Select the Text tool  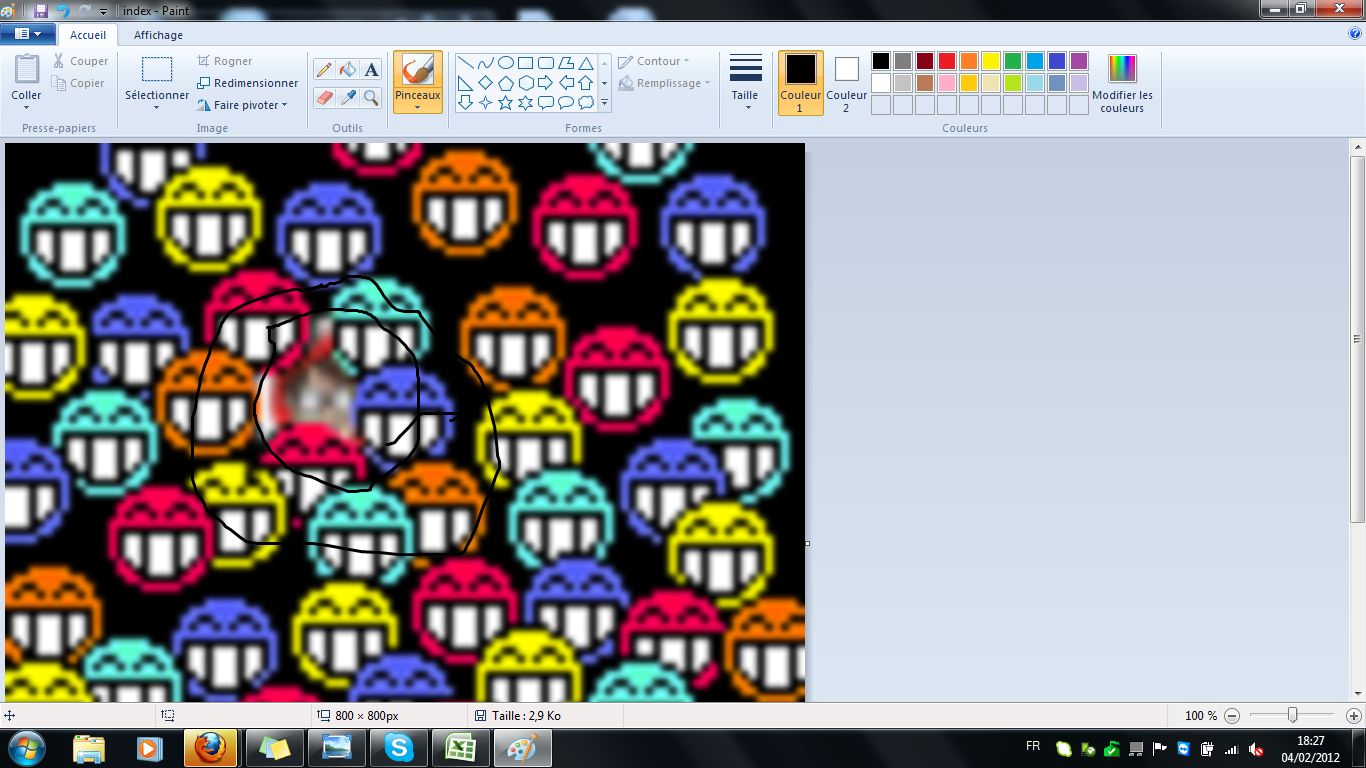tap(371, 70)
